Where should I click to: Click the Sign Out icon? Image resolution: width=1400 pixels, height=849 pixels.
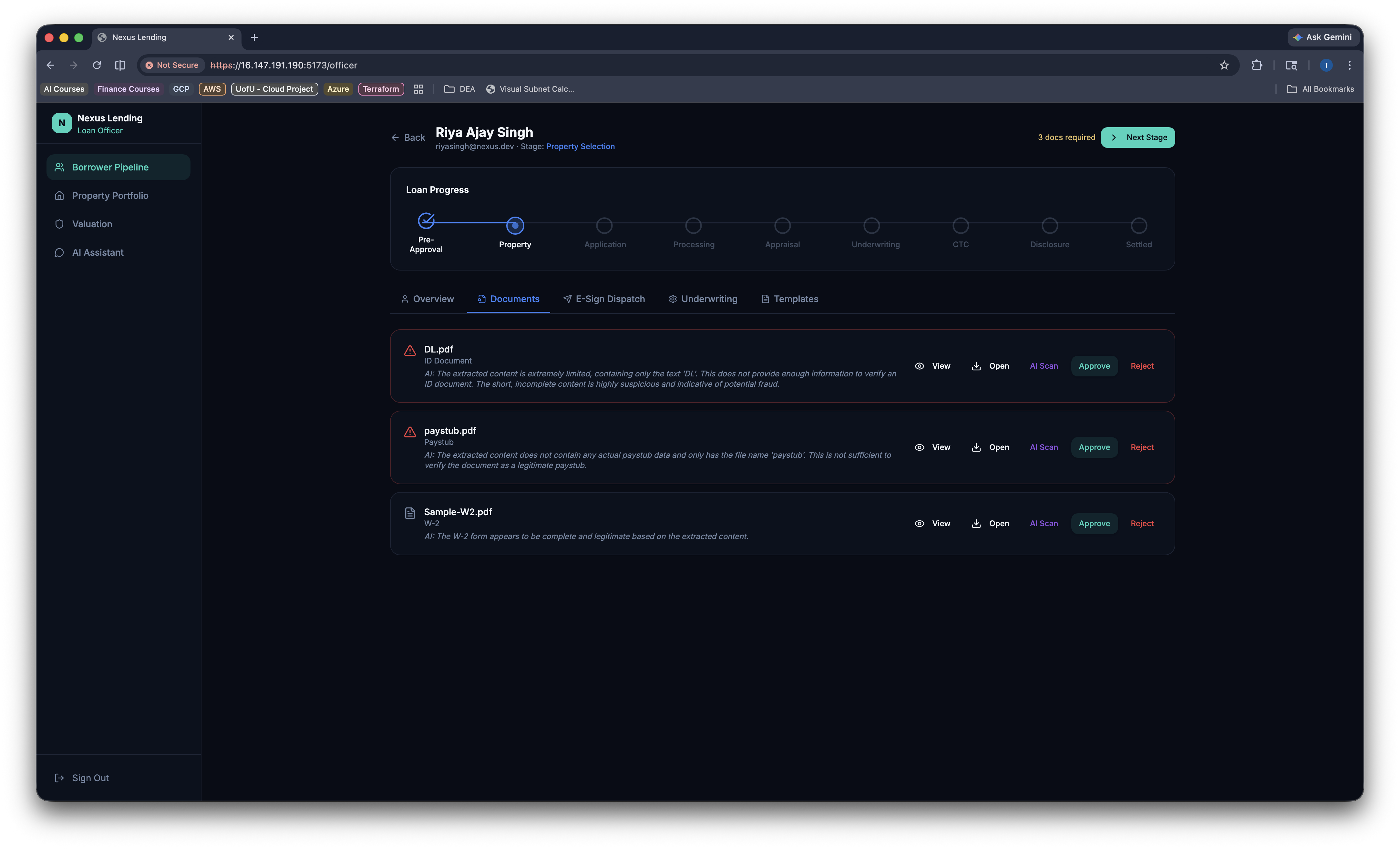[59, 777]
